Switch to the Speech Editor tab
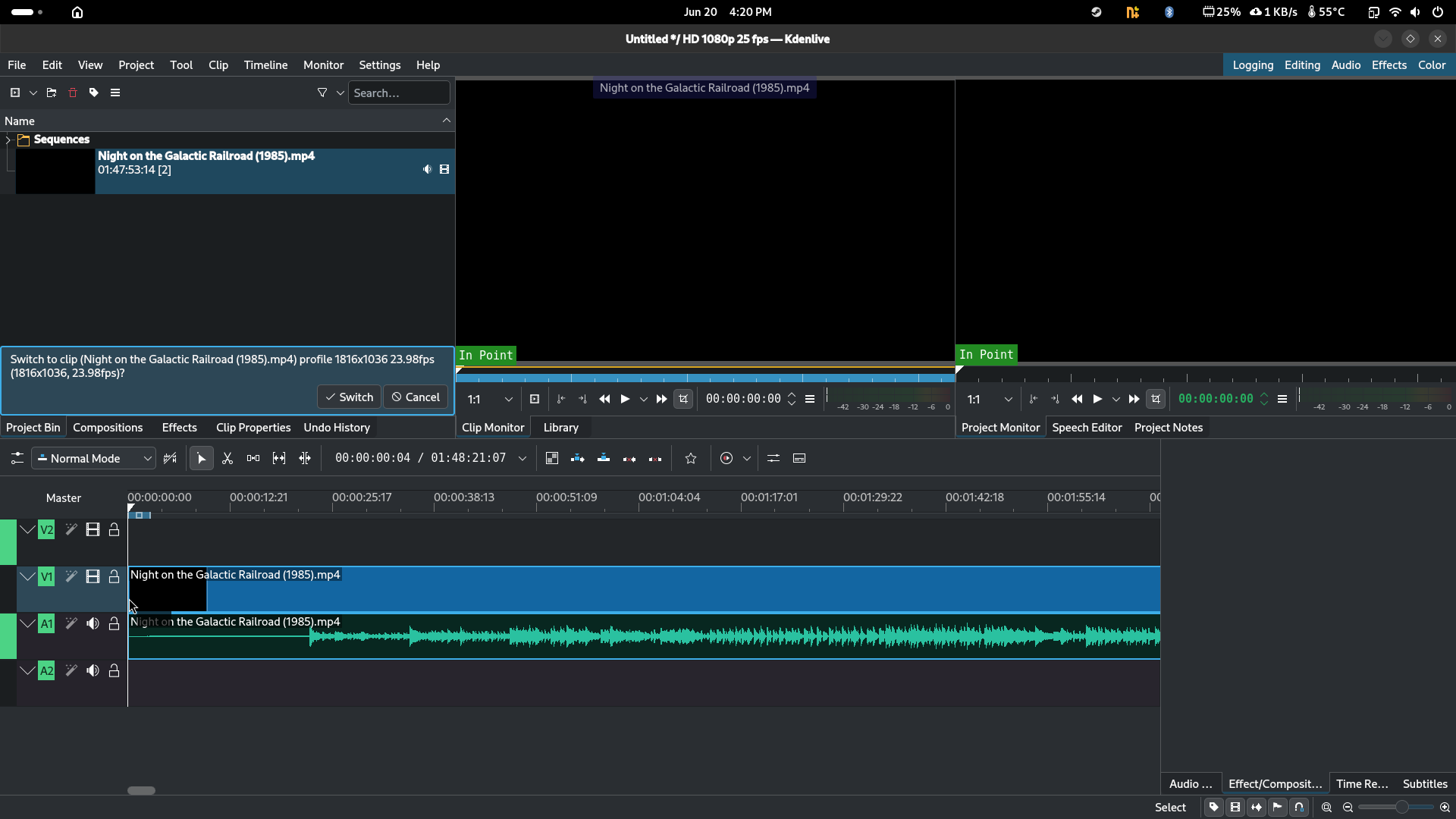Screen dimensions: 1456x819 pos(1087,428)
